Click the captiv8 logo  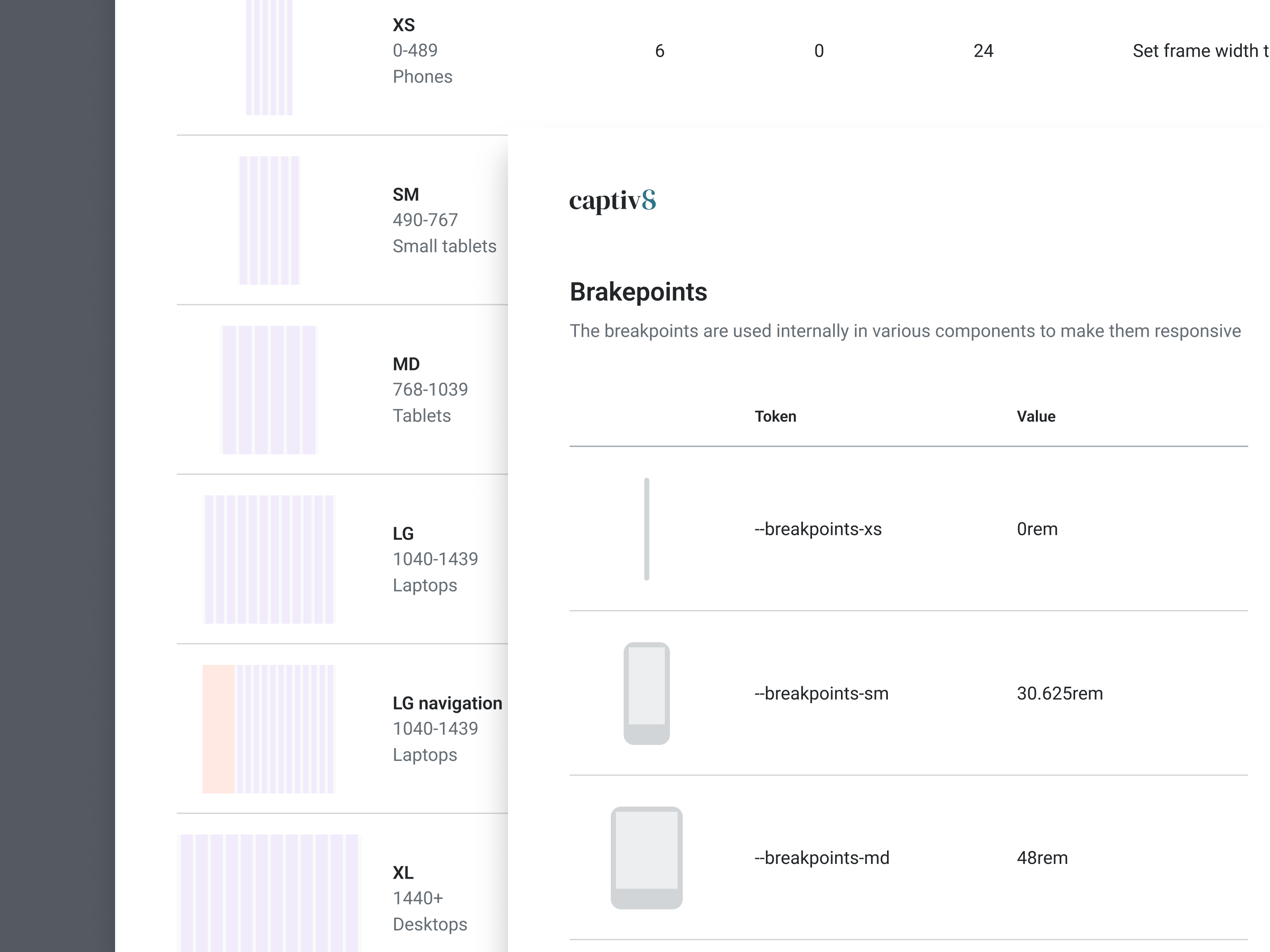coord(612,201)
